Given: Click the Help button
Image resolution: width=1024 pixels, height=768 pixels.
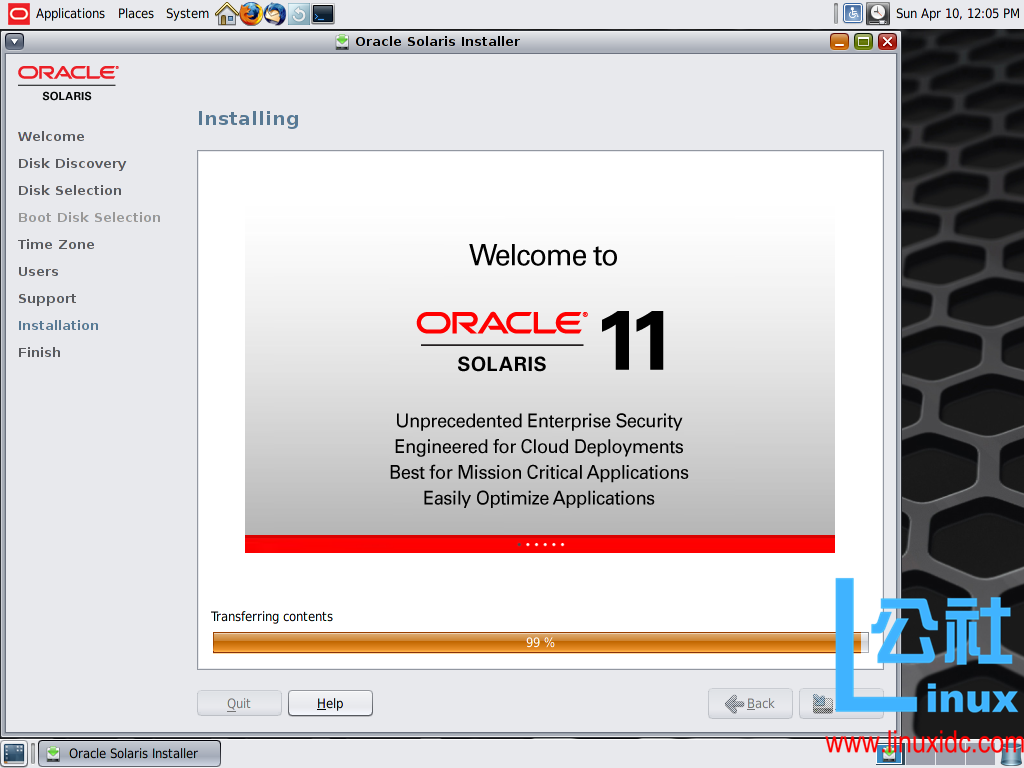Looking at the screenshot, I should click(330, 703).
